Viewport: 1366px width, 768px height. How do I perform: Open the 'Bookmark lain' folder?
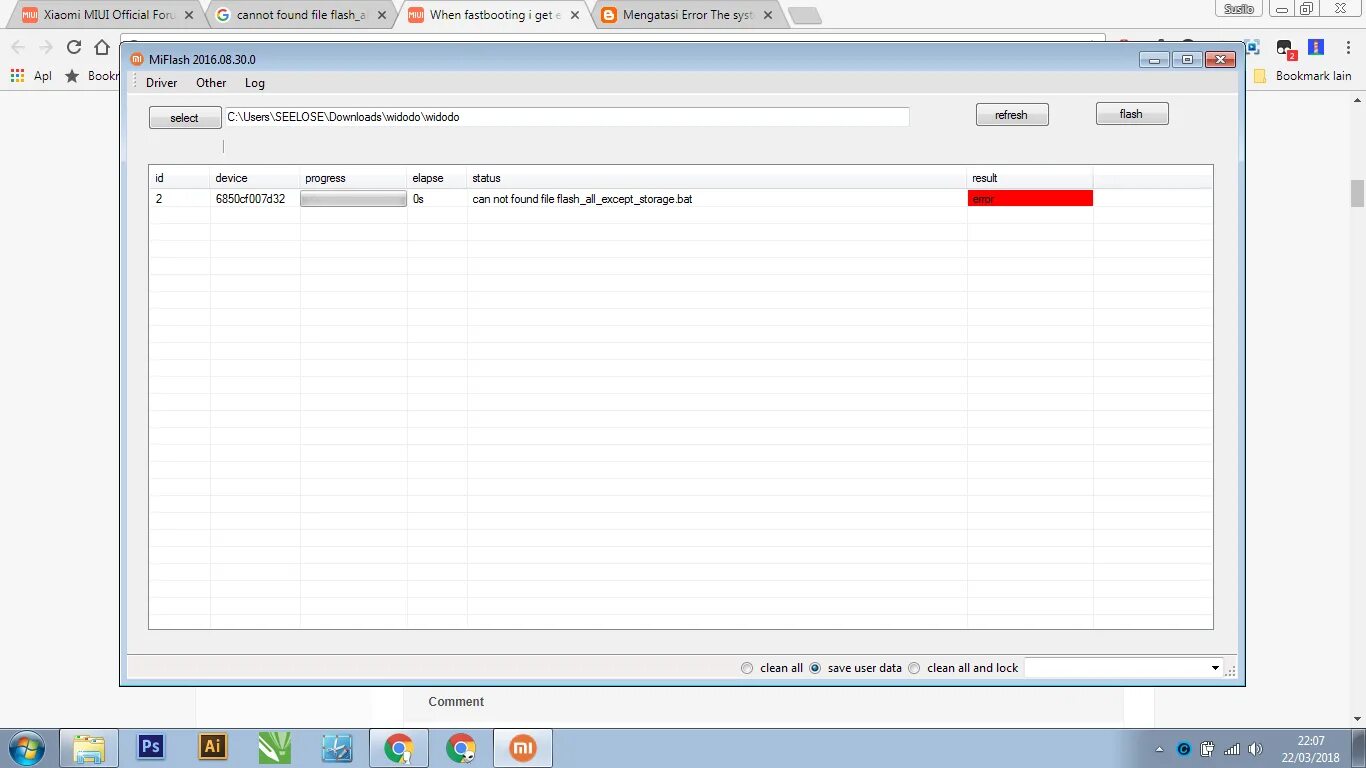(x=1302, y=76)
